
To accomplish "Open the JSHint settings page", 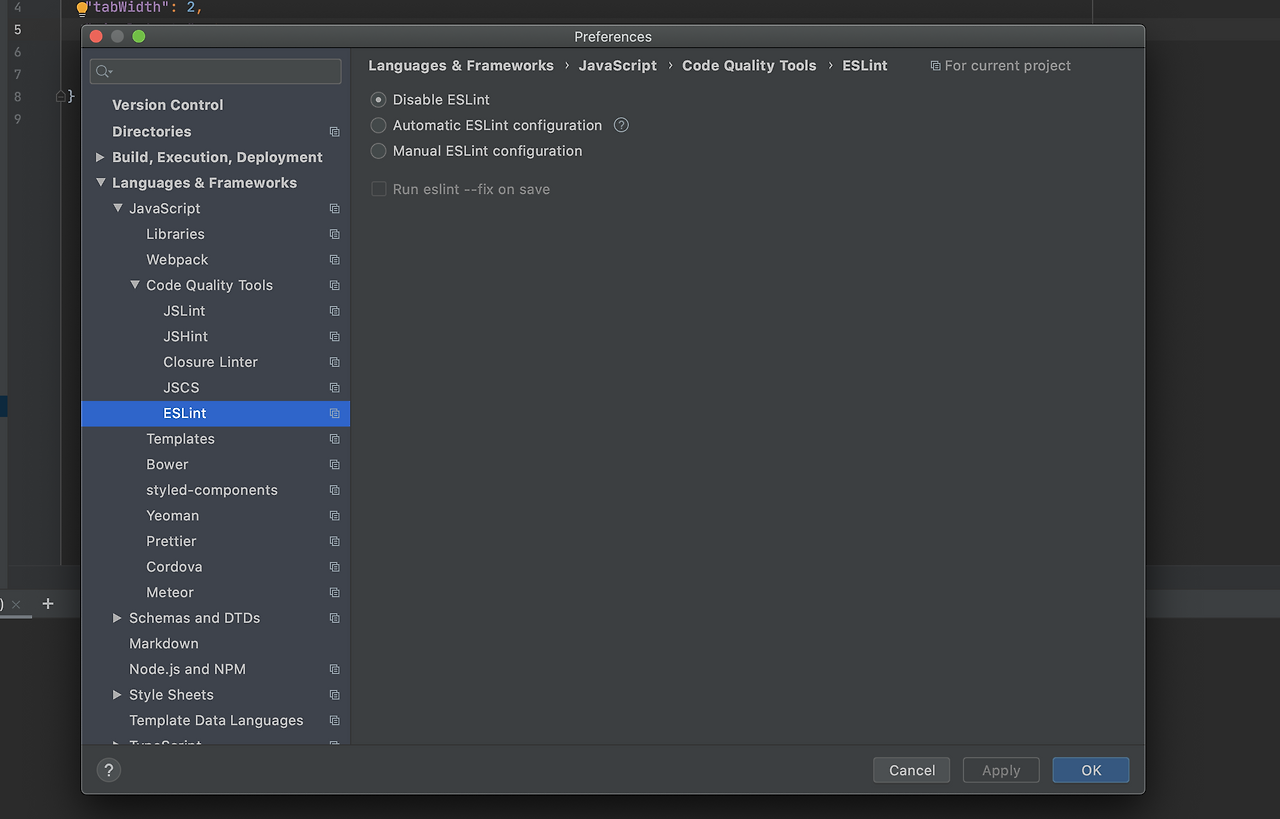I will pos(186,337).
